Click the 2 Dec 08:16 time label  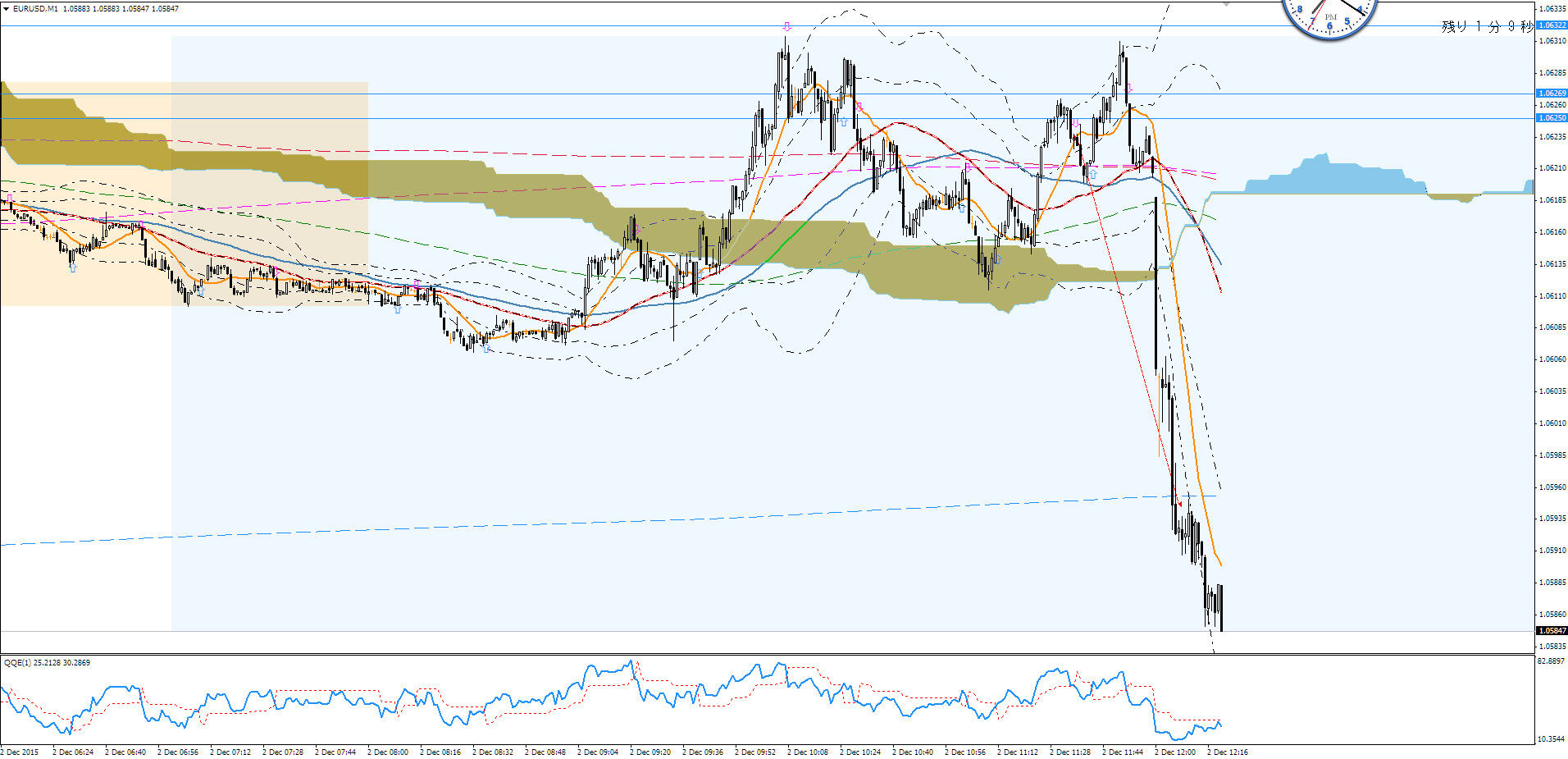click(x=440, y=752)
